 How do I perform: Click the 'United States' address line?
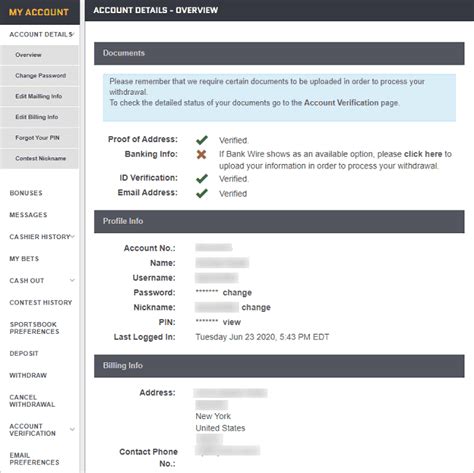(220, 428)
